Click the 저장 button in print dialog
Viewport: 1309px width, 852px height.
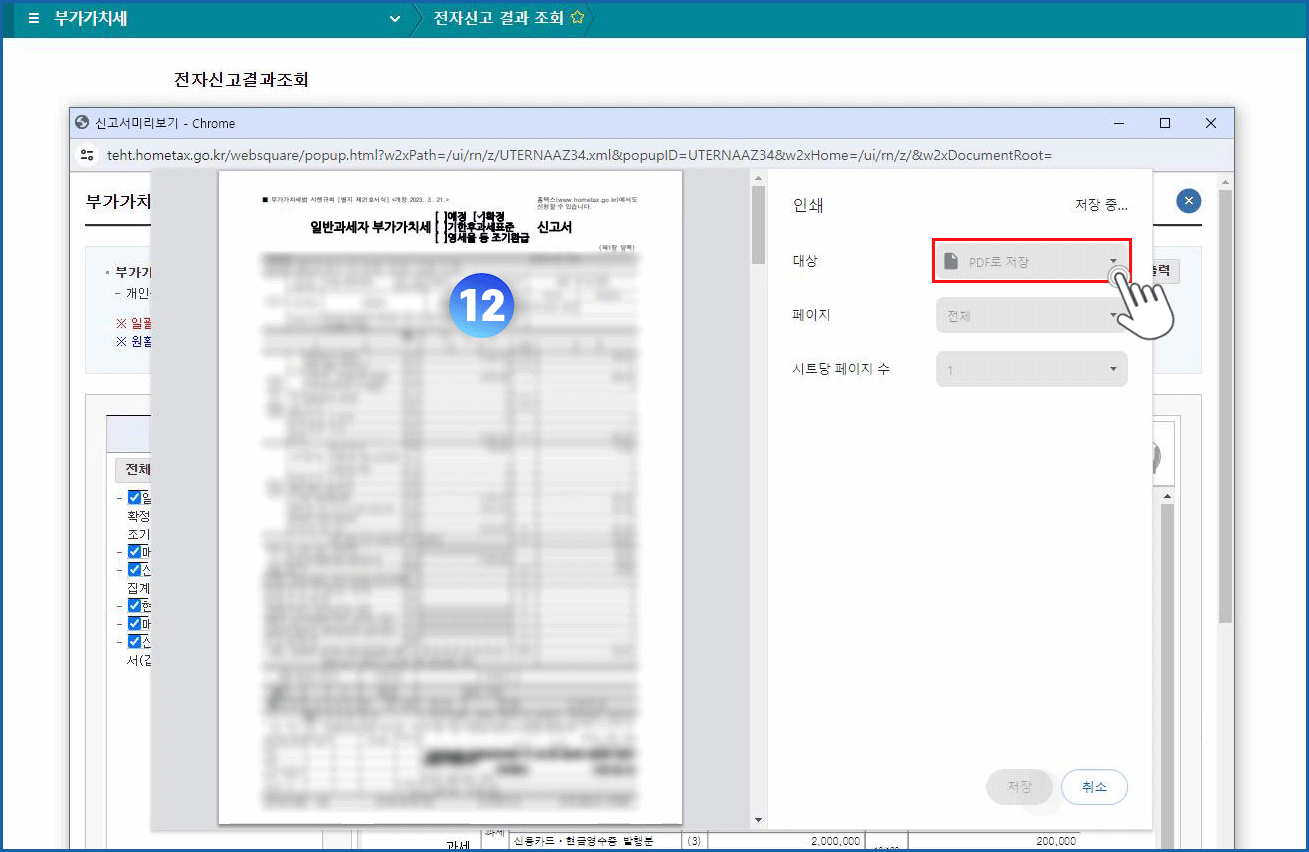(1019, 787)
